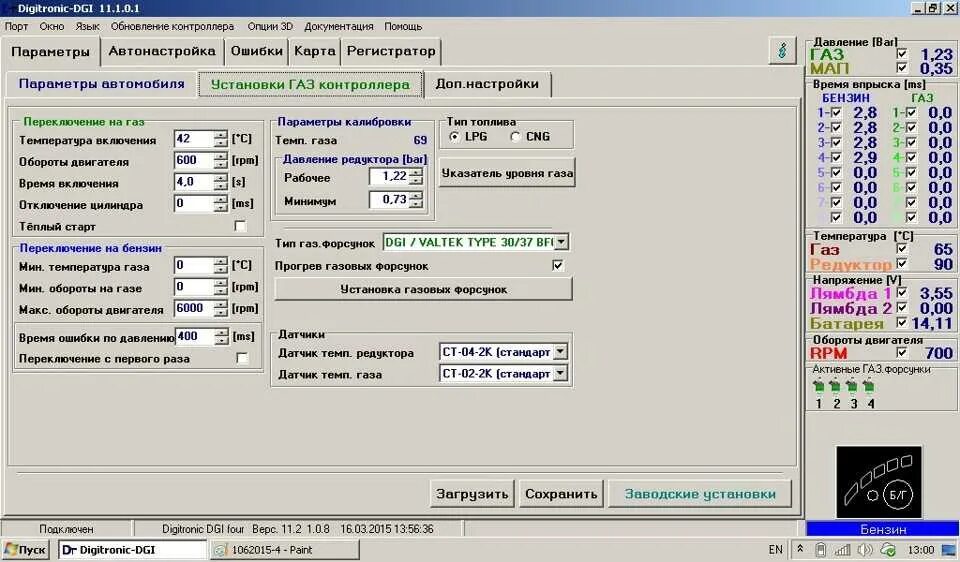Click the Мин. обороты на газе input field

(x=194, y=287)
